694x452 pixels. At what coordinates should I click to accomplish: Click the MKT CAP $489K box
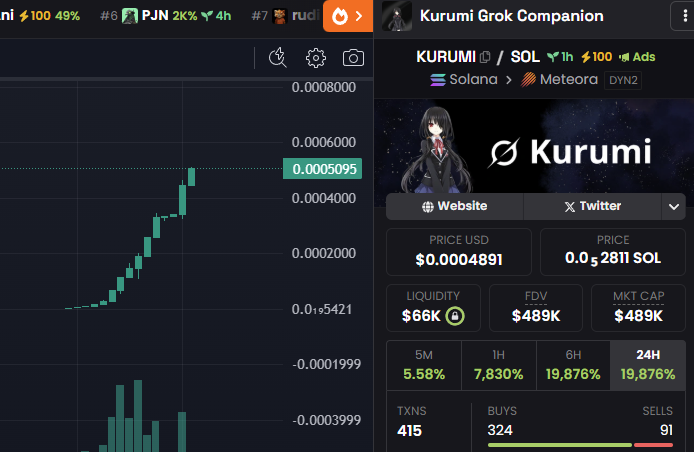pyautogui.click(x=638, y=308)
